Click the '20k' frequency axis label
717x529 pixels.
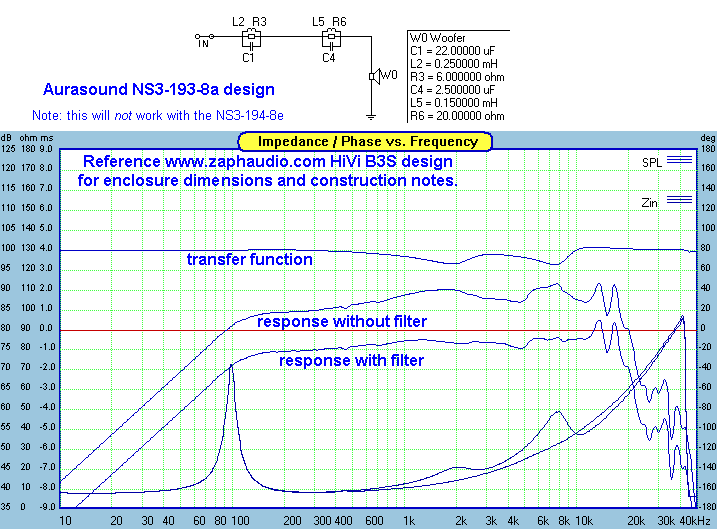[x=636, y=521]
